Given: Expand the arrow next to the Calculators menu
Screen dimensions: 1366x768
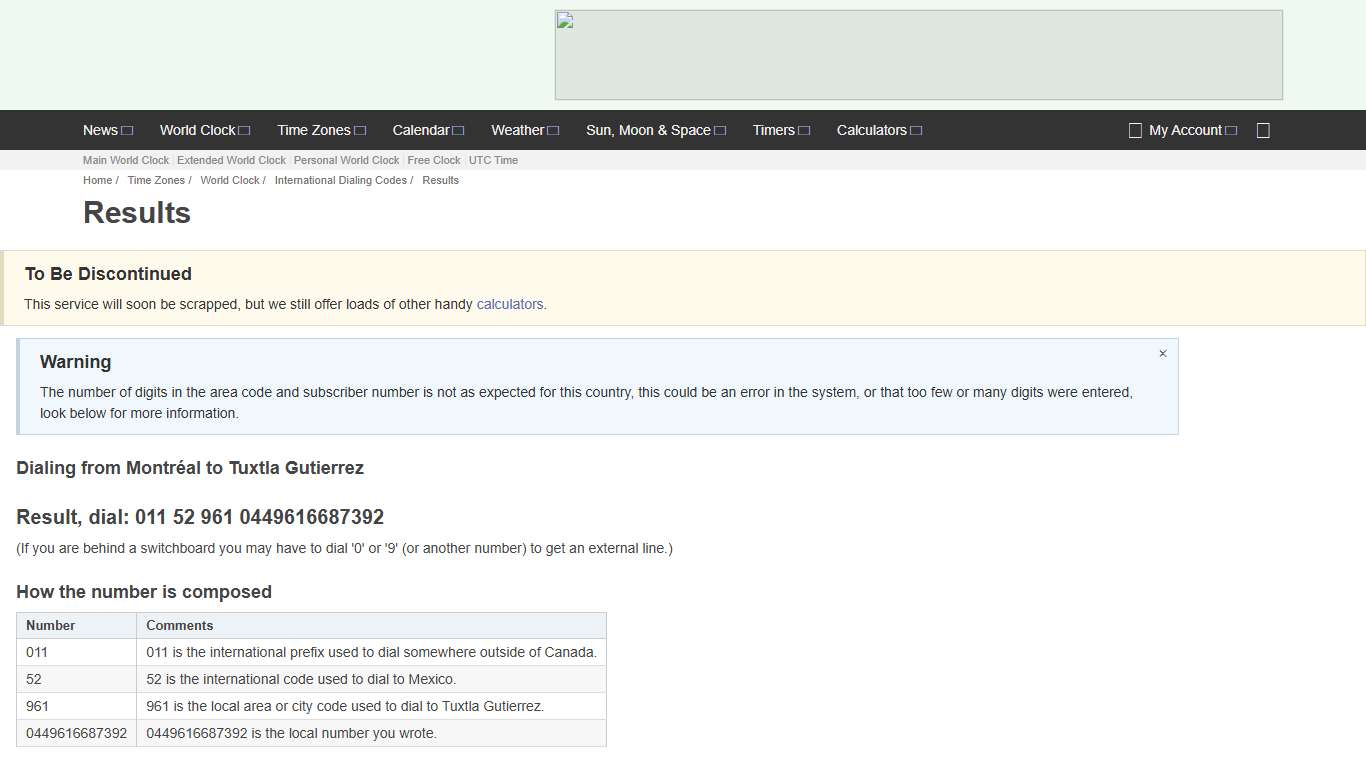Looking at the screenshot, I should (916, 131).
